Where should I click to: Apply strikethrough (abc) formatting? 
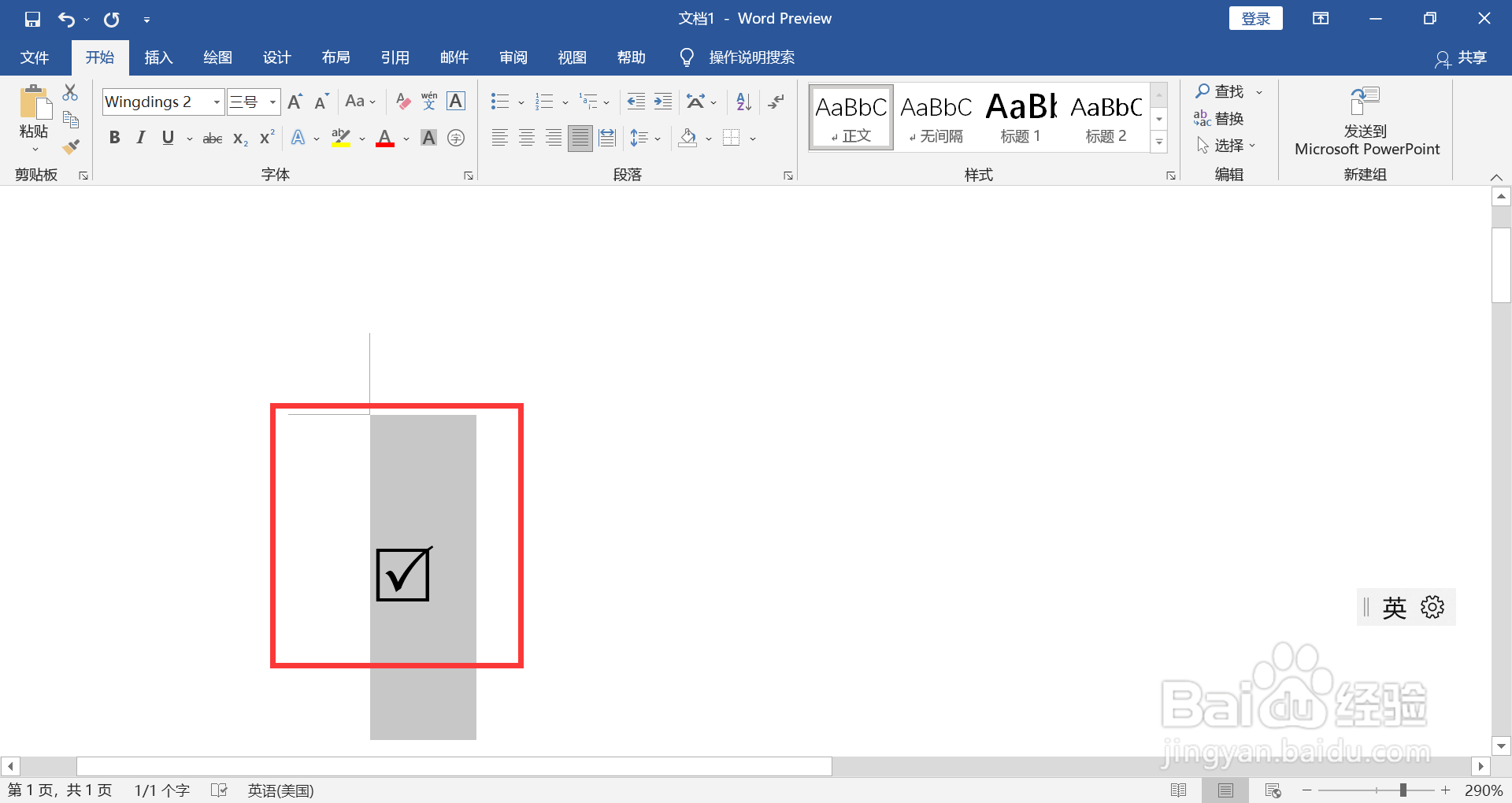(x=213, y=139)
